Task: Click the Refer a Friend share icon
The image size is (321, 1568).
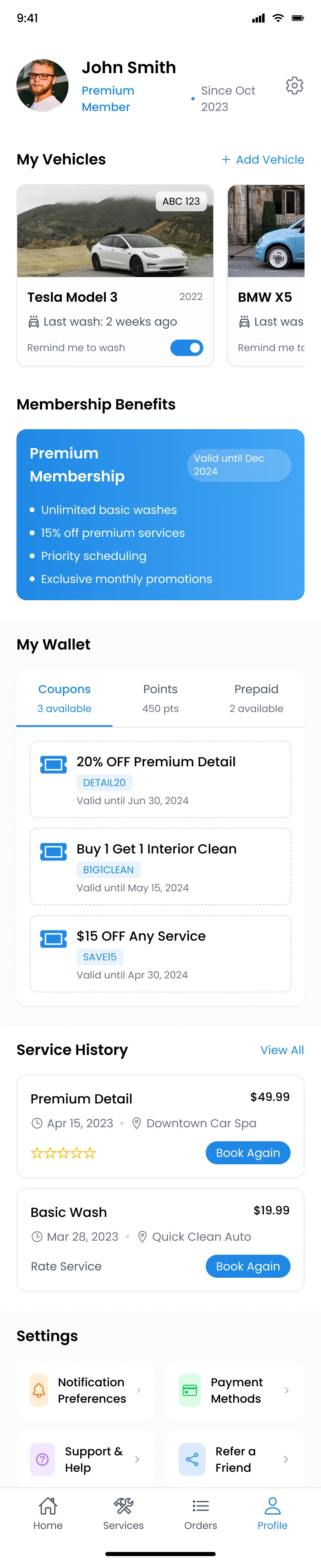Action: click(x=192, y=1459)
